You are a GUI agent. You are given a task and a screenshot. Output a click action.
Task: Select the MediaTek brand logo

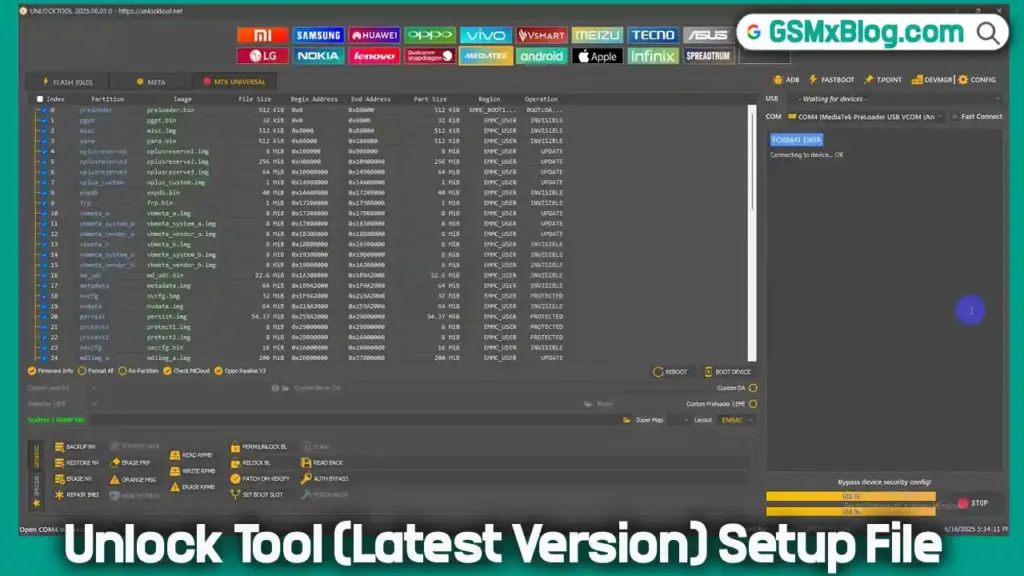[x=485, y=56]
